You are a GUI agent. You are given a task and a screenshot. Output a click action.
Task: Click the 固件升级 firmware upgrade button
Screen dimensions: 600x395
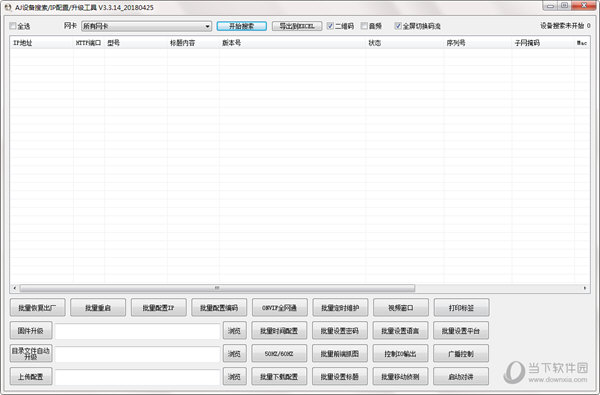pos(31,330)
